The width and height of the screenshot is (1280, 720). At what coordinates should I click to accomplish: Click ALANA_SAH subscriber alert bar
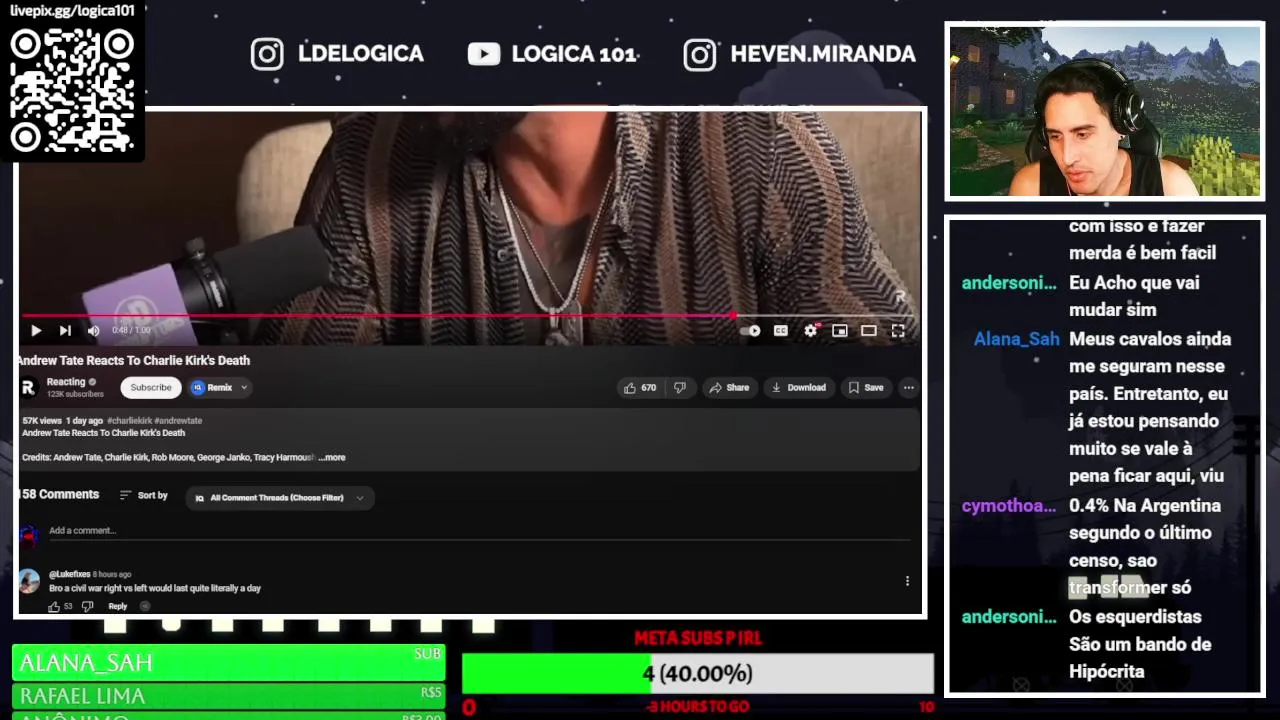pyautogui.click(x=228, y=663)
